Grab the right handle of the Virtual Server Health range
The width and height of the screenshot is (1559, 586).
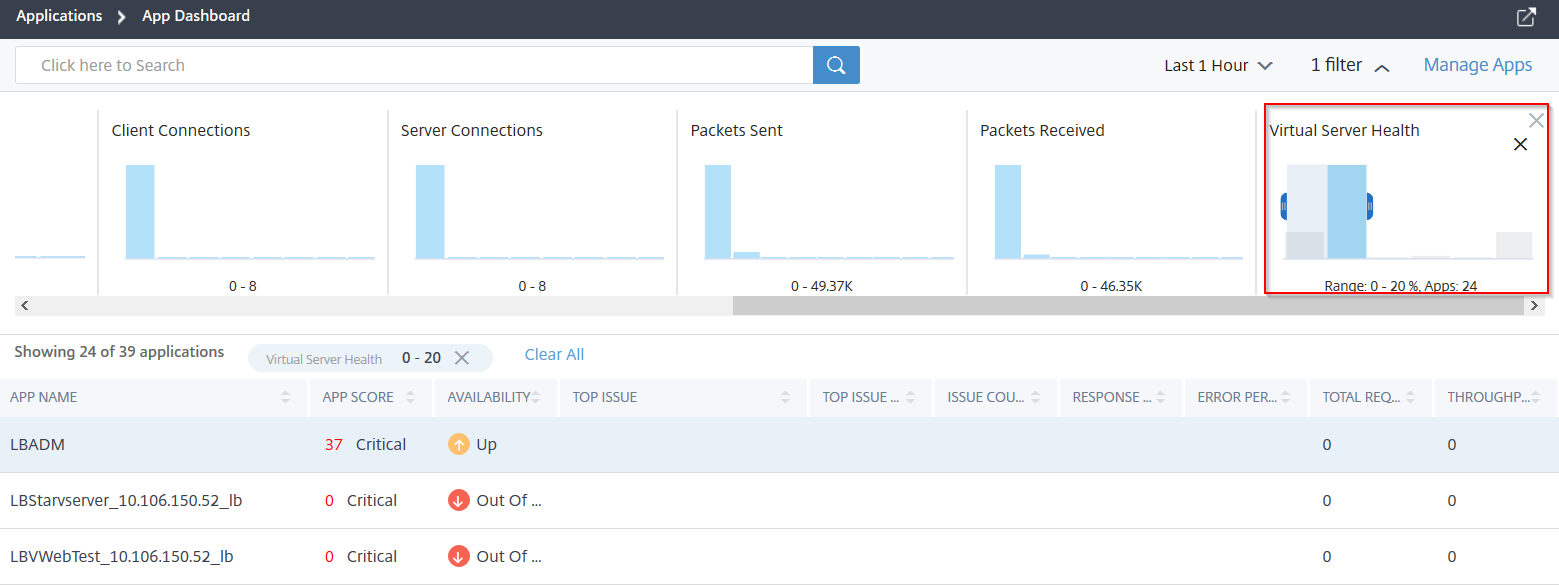tap(1369, 207)
